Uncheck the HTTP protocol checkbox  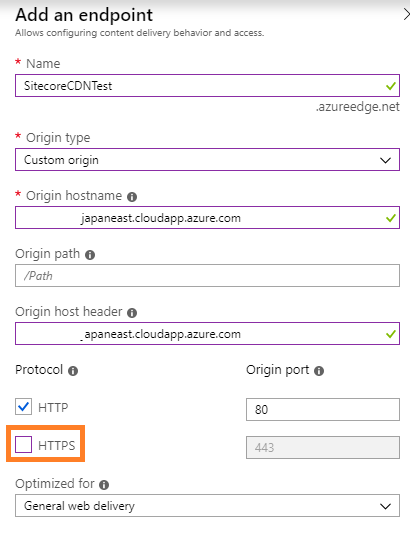tap(24, 406)
